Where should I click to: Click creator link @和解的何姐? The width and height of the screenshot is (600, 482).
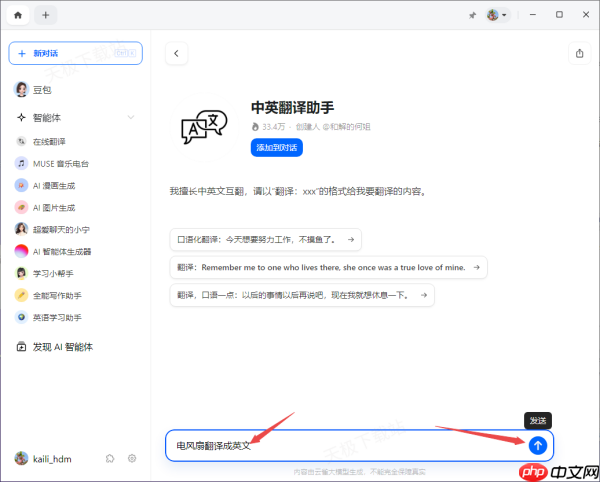(x=346, y=127)
